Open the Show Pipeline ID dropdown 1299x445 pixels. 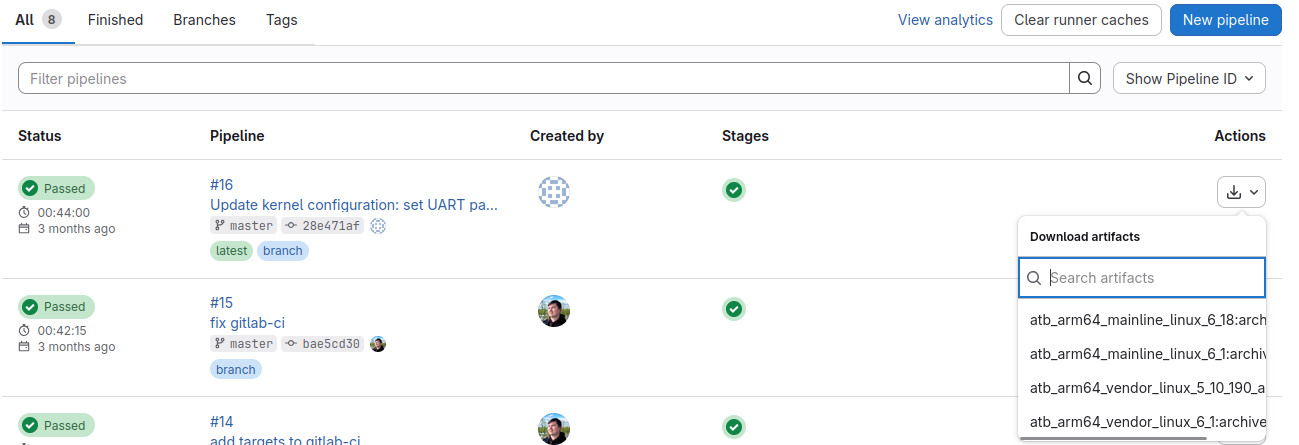point(1189,78)
